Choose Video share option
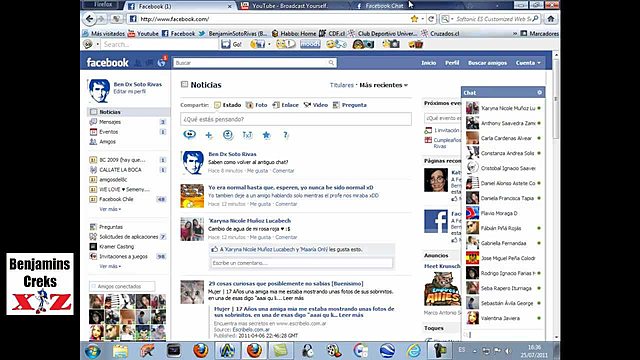This screenshot has height=360, width=640. pyautogui.click(x=316, y=105)
